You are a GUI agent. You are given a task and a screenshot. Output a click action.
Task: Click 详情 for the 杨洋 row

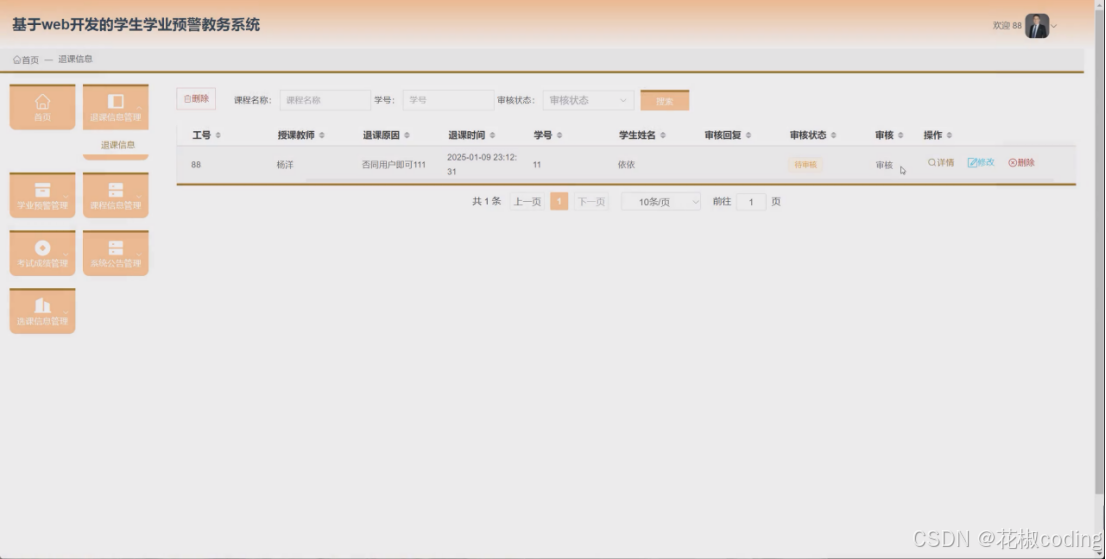(941, 163)
